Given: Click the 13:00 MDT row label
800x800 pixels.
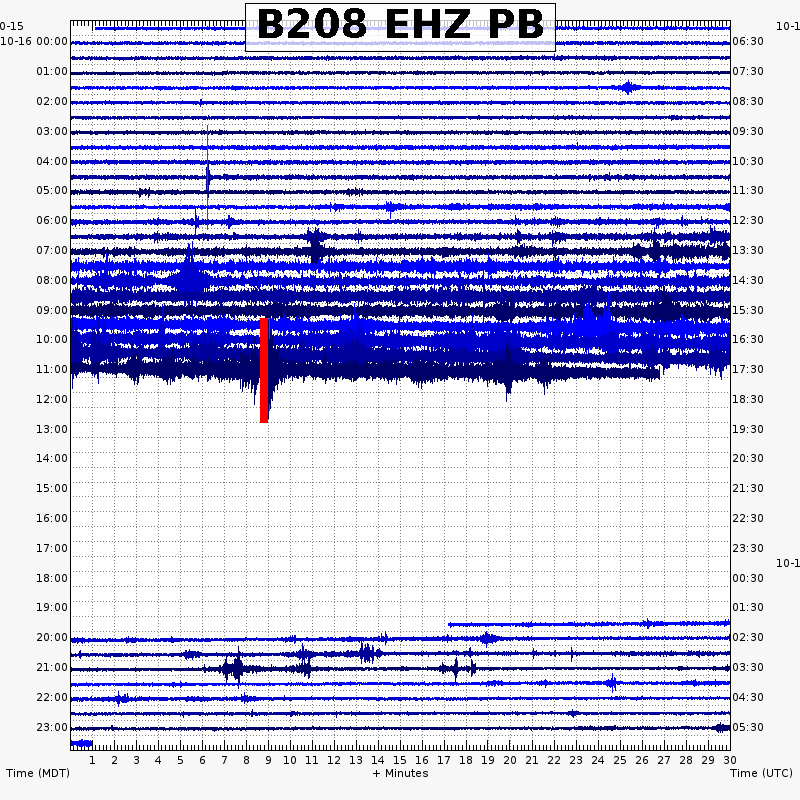Looking at the screenshot, I should [x=52, y=430].
